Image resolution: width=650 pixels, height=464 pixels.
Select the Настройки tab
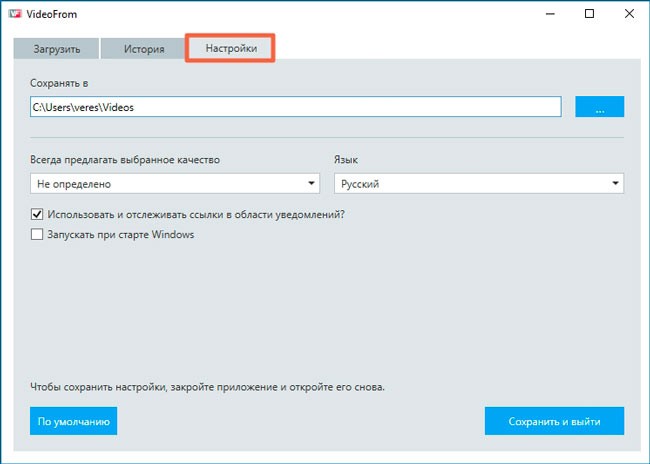(230, 48)
